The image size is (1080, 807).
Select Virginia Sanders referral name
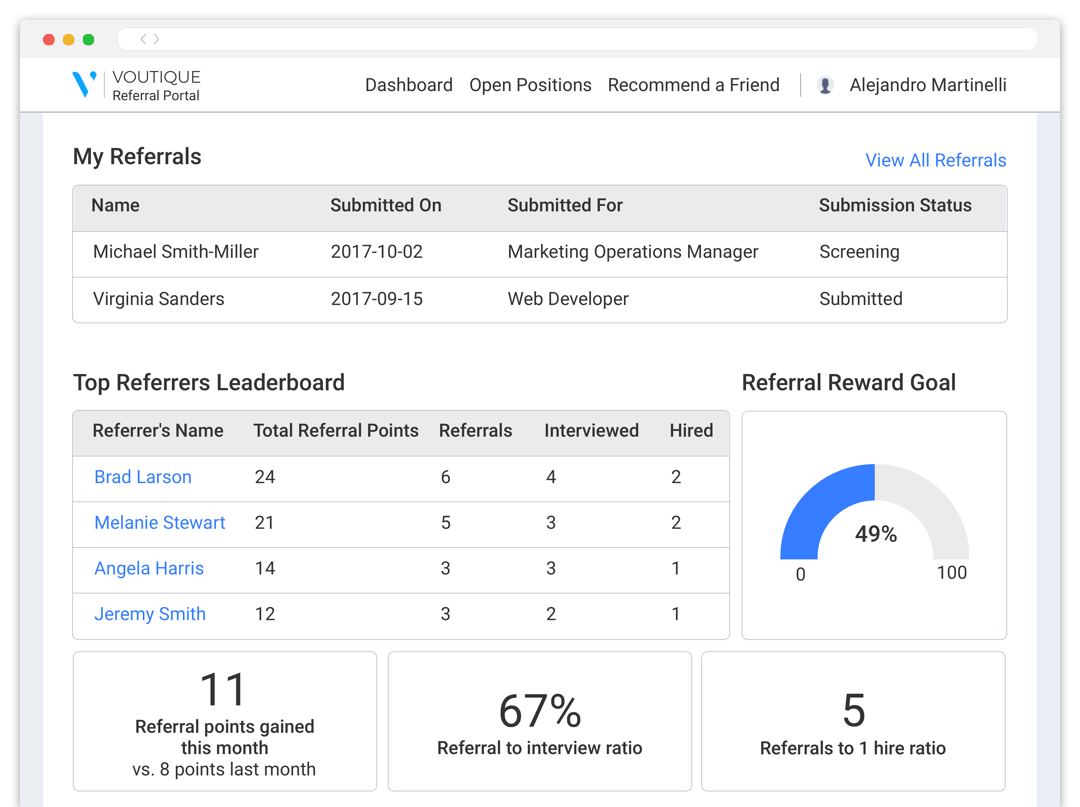pyautogui.click(x=158, y=299)
